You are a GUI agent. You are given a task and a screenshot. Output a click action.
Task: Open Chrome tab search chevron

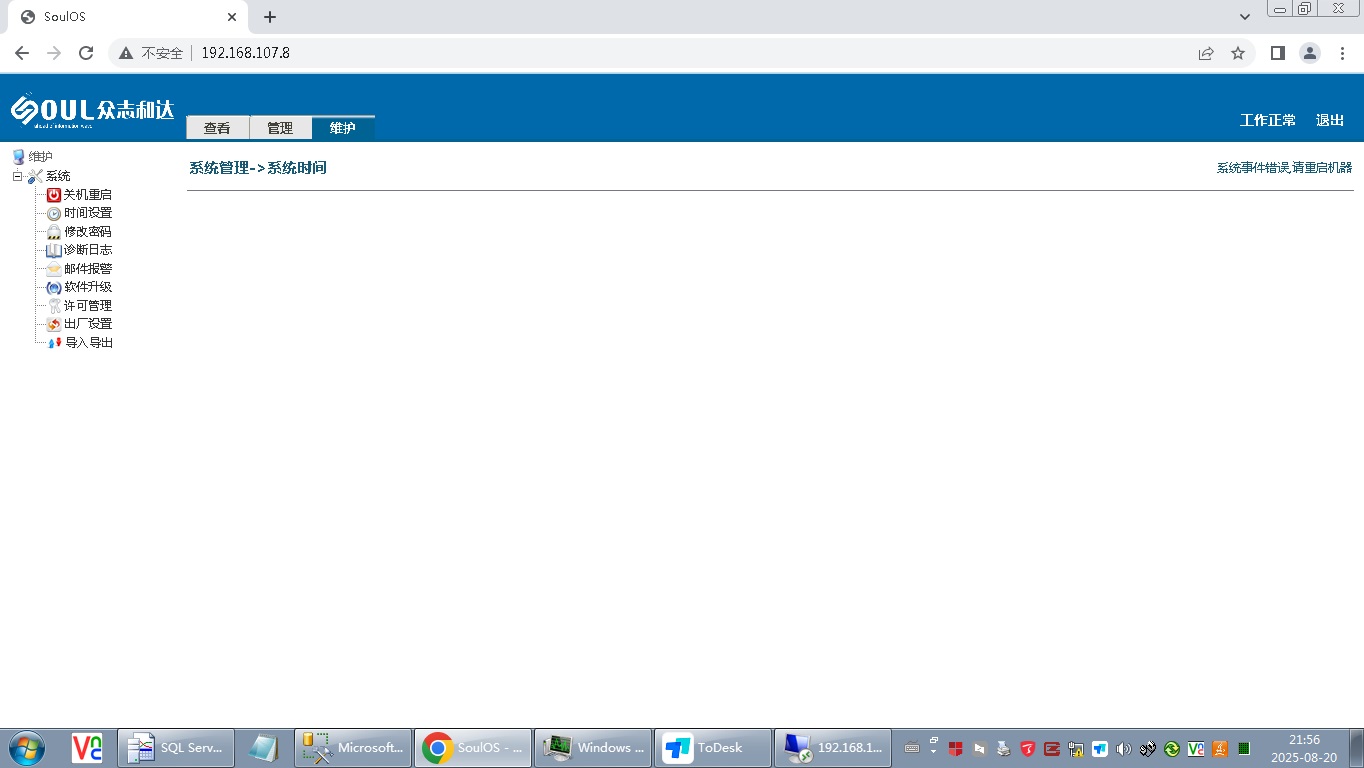coord(1245,17)
